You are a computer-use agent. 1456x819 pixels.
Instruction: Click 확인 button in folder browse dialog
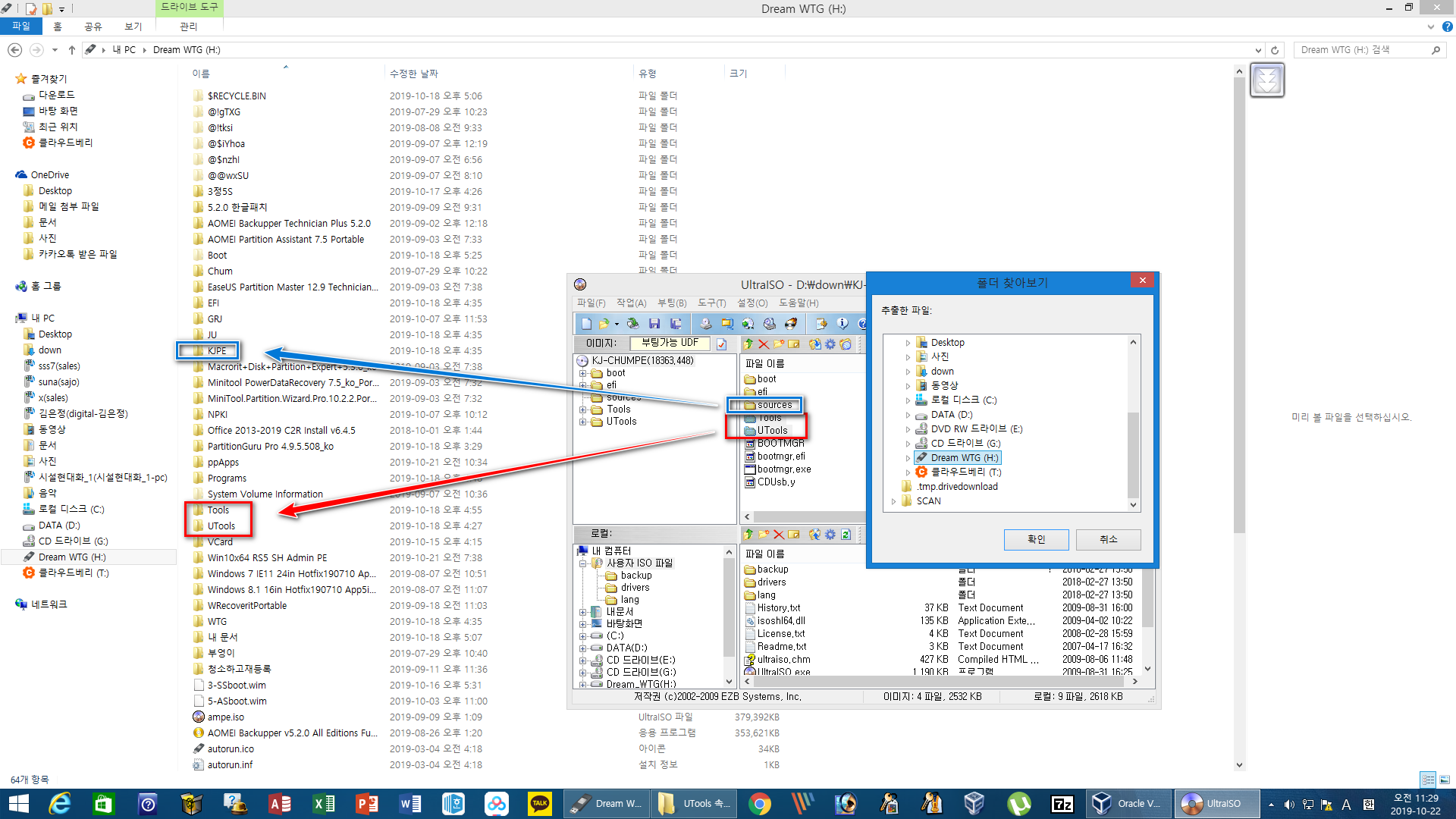point(1036,539)
